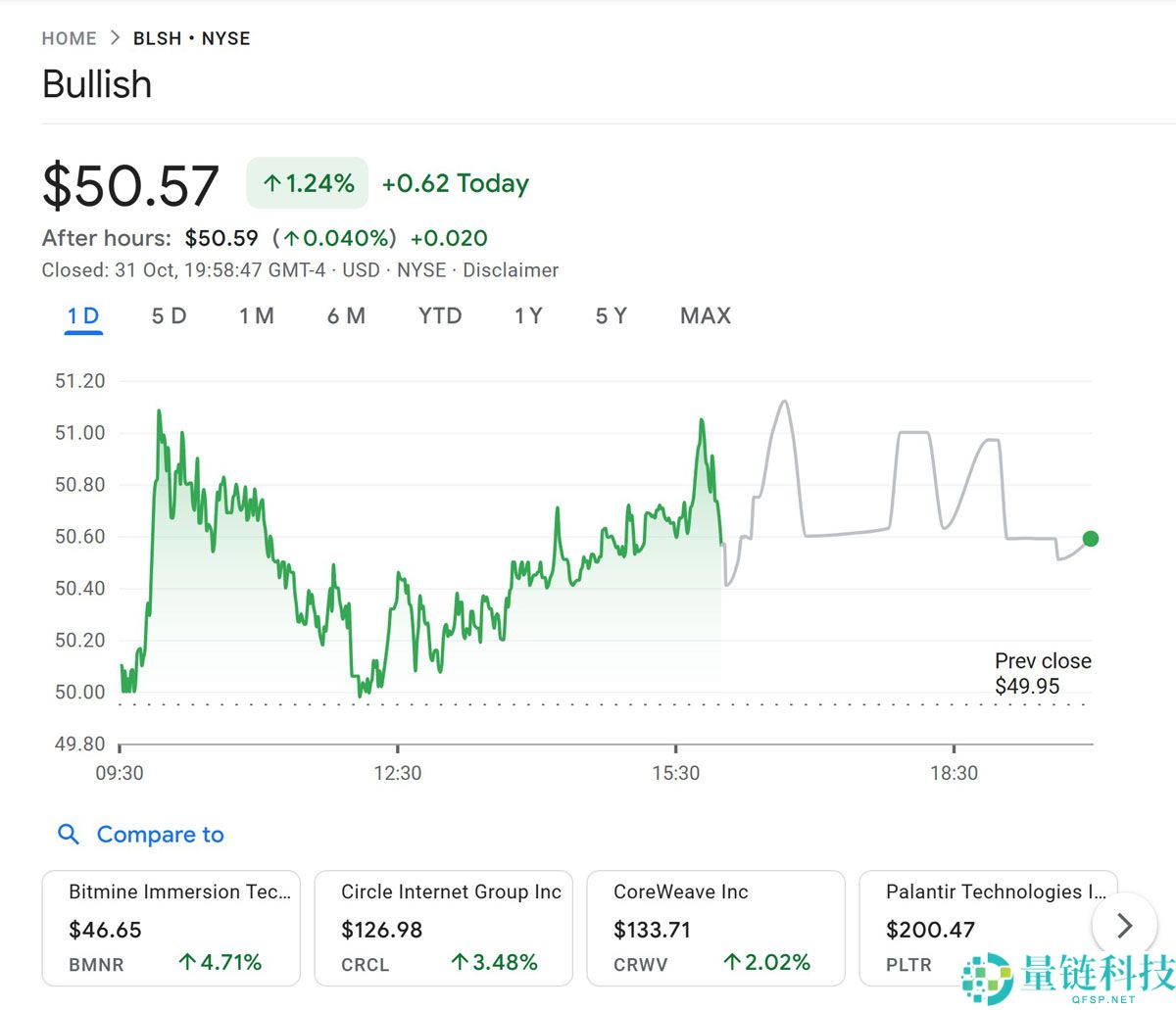This screenshot has width=1176, height=1010.
Task: View the 1Y chart range
Action: [528, 316]
